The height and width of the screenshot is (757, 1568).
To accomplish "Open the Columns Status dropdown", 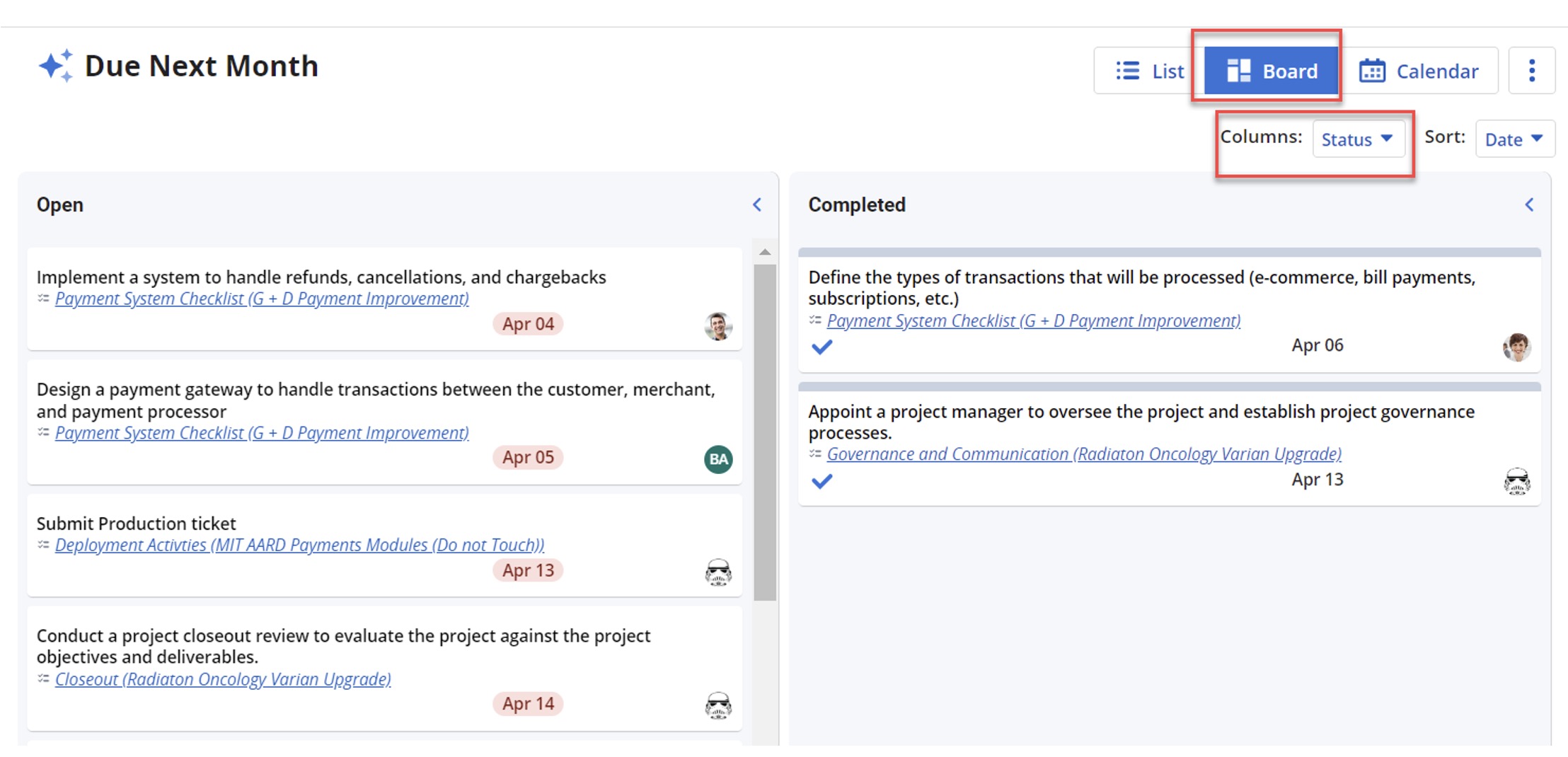I will (1357, 139).
